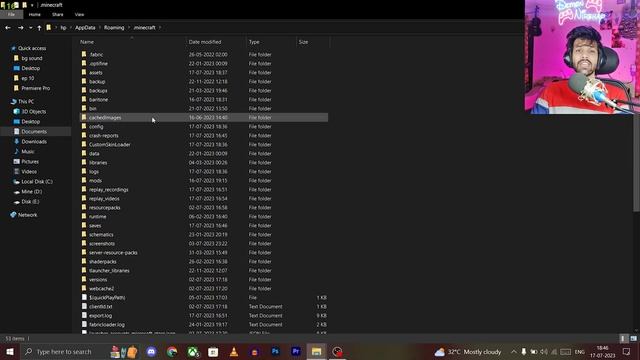Select the fabricloader.log file icon
Image resolution: width=640 pixels, height=360 pixels.
(x=84, y=324)
